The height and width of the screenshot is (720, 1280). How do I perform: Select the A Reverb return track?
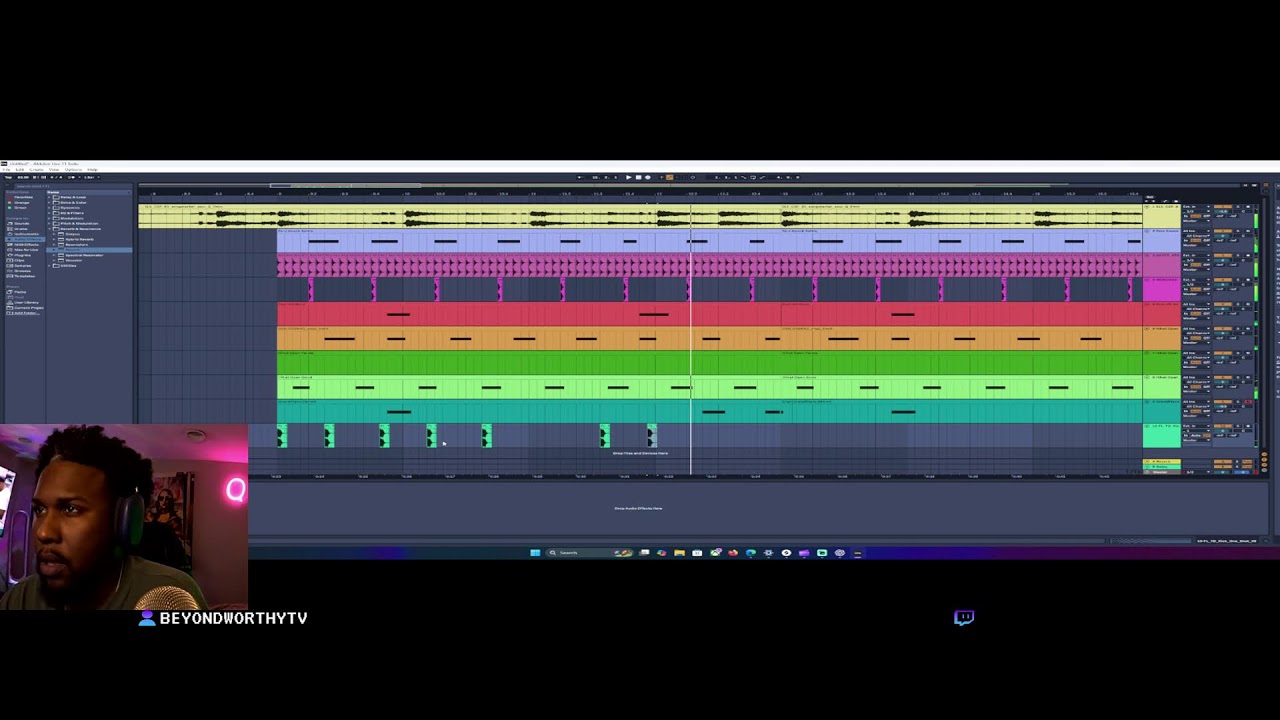point(1162,462)
